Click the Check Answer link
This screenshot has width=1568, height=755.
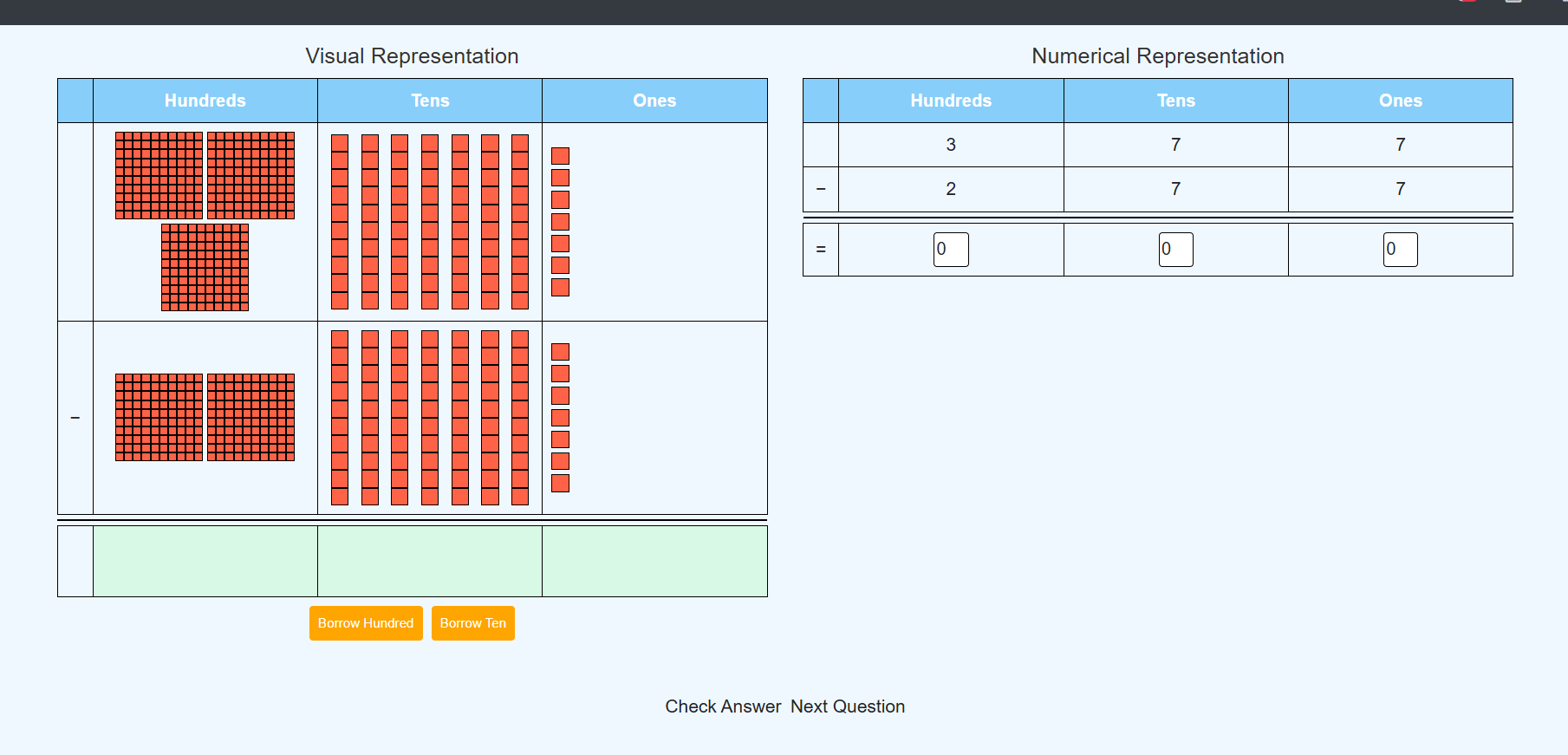click(x=722, y=706)
